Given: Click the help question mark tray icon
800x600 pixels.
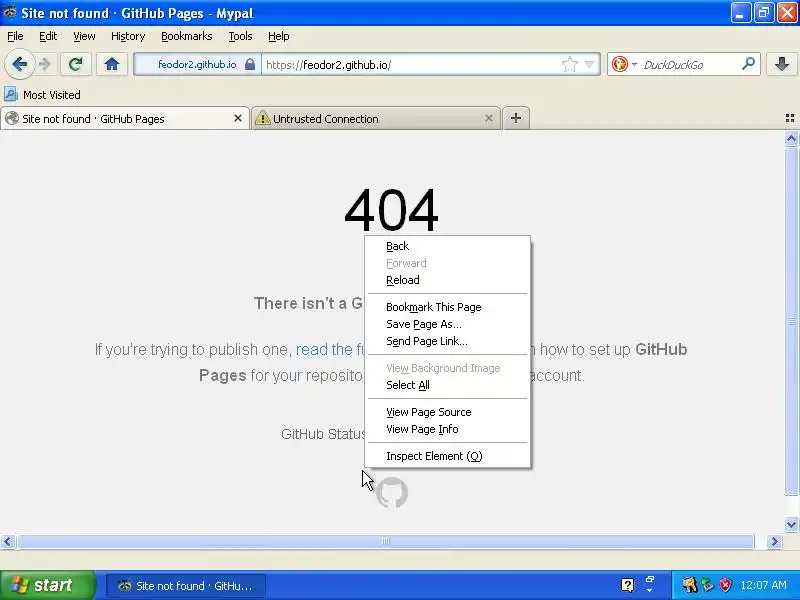Looking at the screenshot, I should [627, 585].
